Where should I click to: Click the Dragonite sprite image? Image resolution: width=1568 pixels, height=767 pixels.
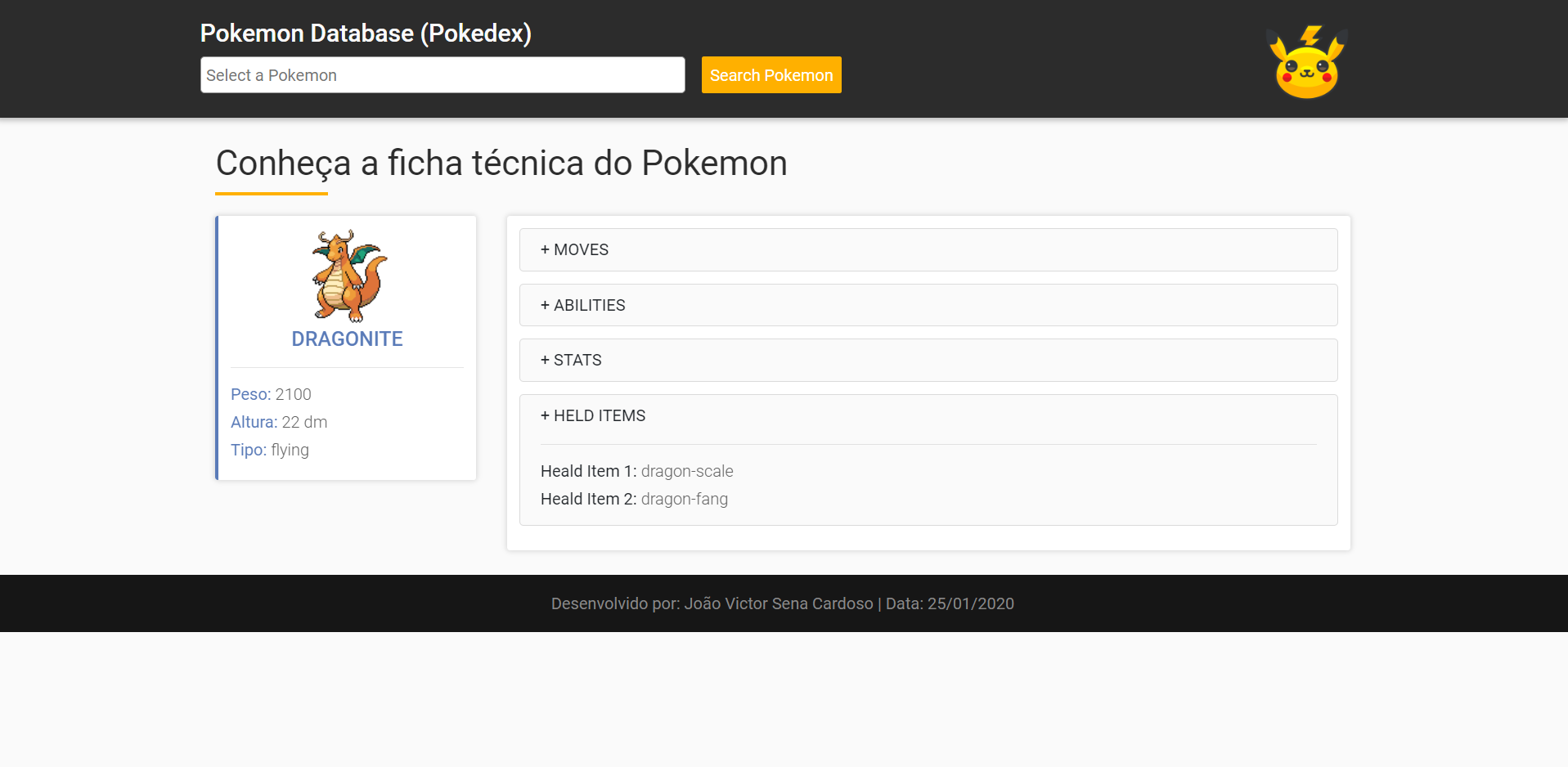click(348, 276)
